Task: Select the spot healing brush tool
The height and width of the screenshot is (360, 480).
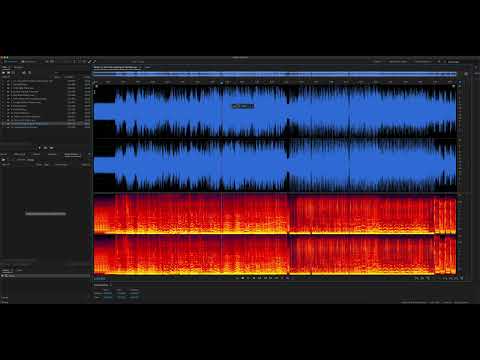Action: pyautogui.click(x=95, y=62)
